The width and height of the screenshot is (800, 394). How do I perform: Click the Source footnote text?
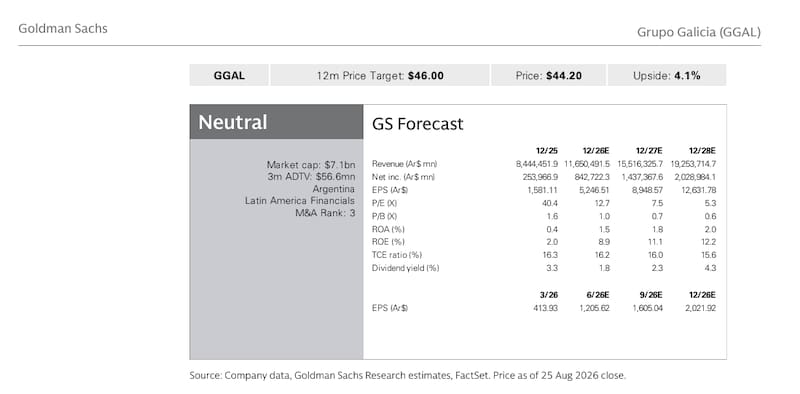(x=407, y=376)
